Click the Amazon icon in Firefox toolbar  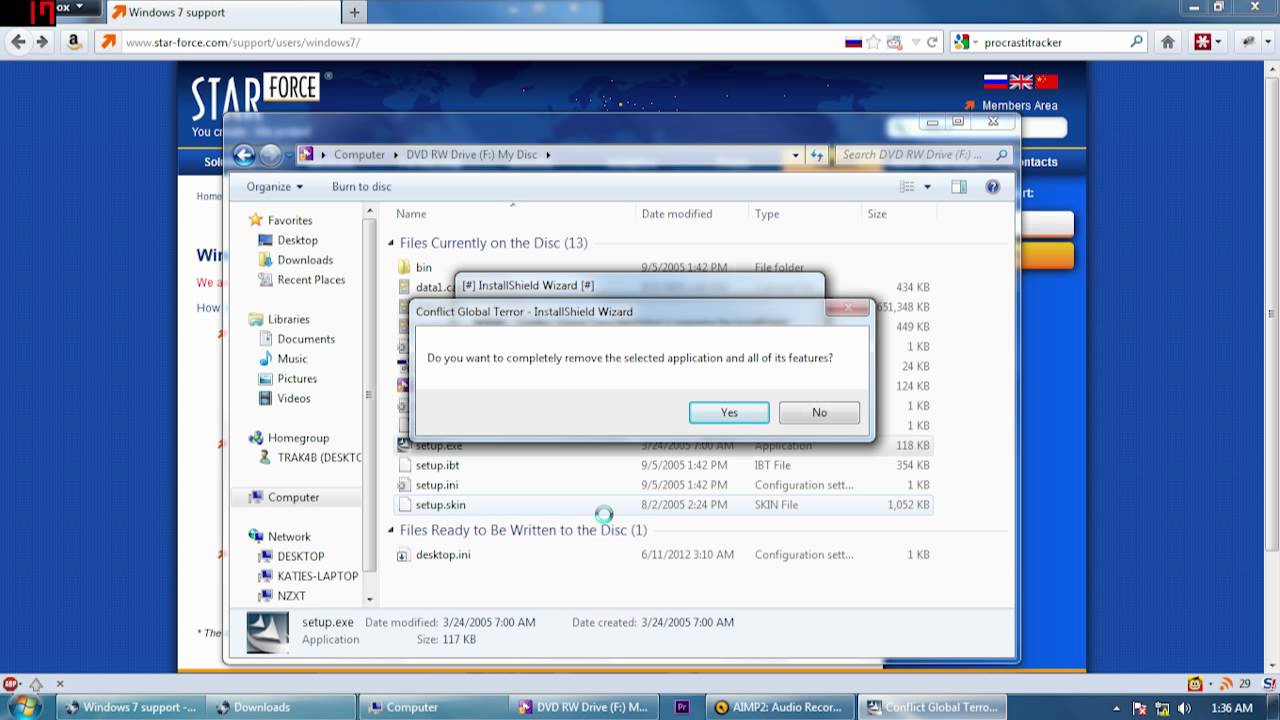(74, 42)
